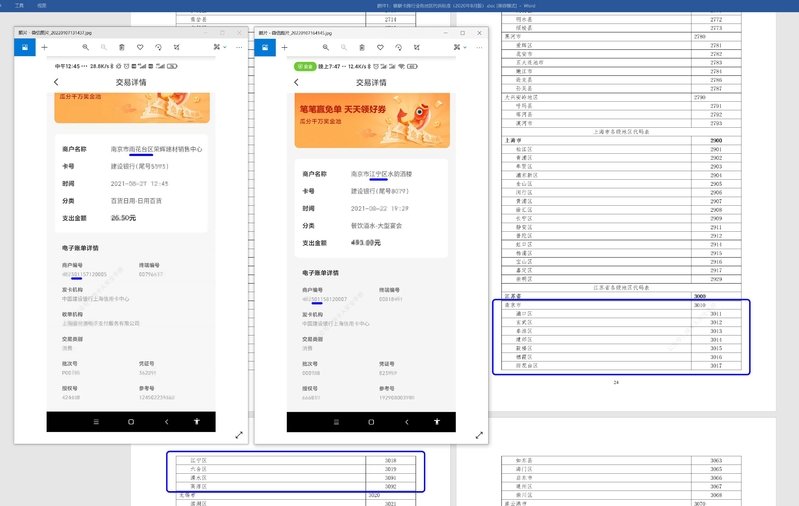Screen dimensions: 799x506
Task: Open the 工具 menu in Word
Action: [19, 6]
